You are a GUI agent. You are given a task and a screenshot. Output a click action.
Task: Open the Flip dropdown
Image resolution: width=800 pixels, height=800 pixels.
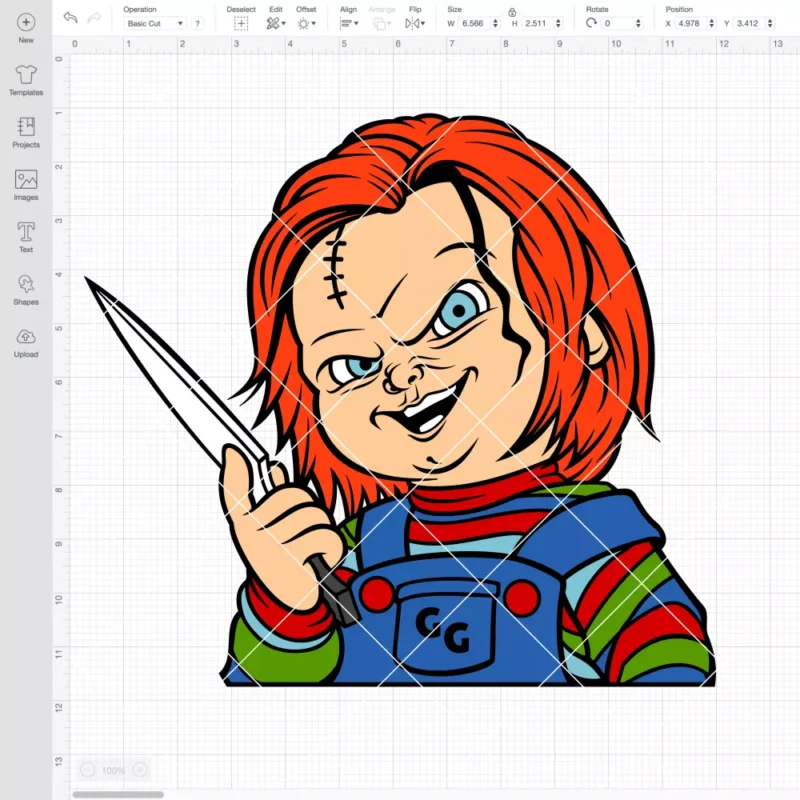[x=415, y=23]
